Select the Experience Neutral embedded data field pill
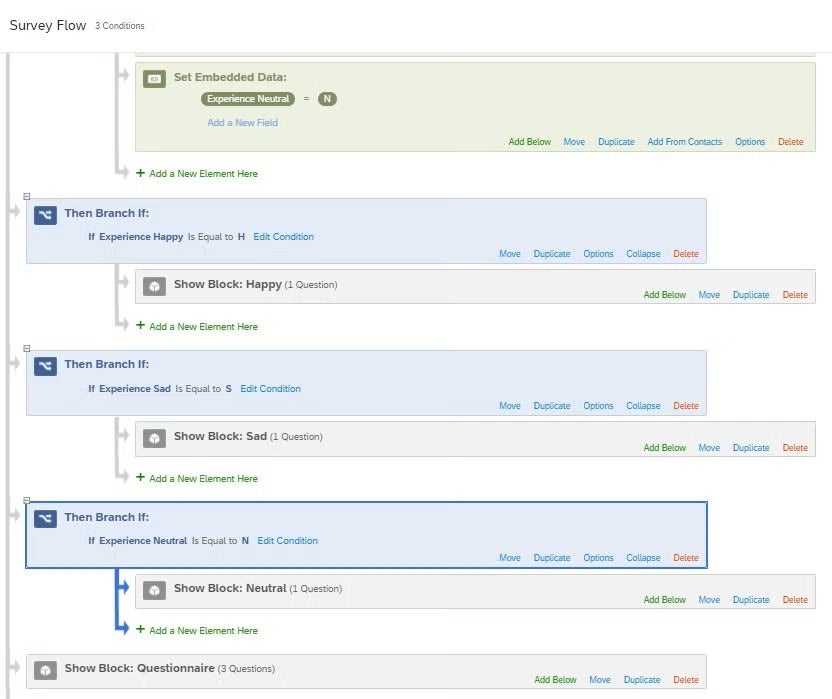Viewport: 832px width, 699px height. (x=248, y=99)
